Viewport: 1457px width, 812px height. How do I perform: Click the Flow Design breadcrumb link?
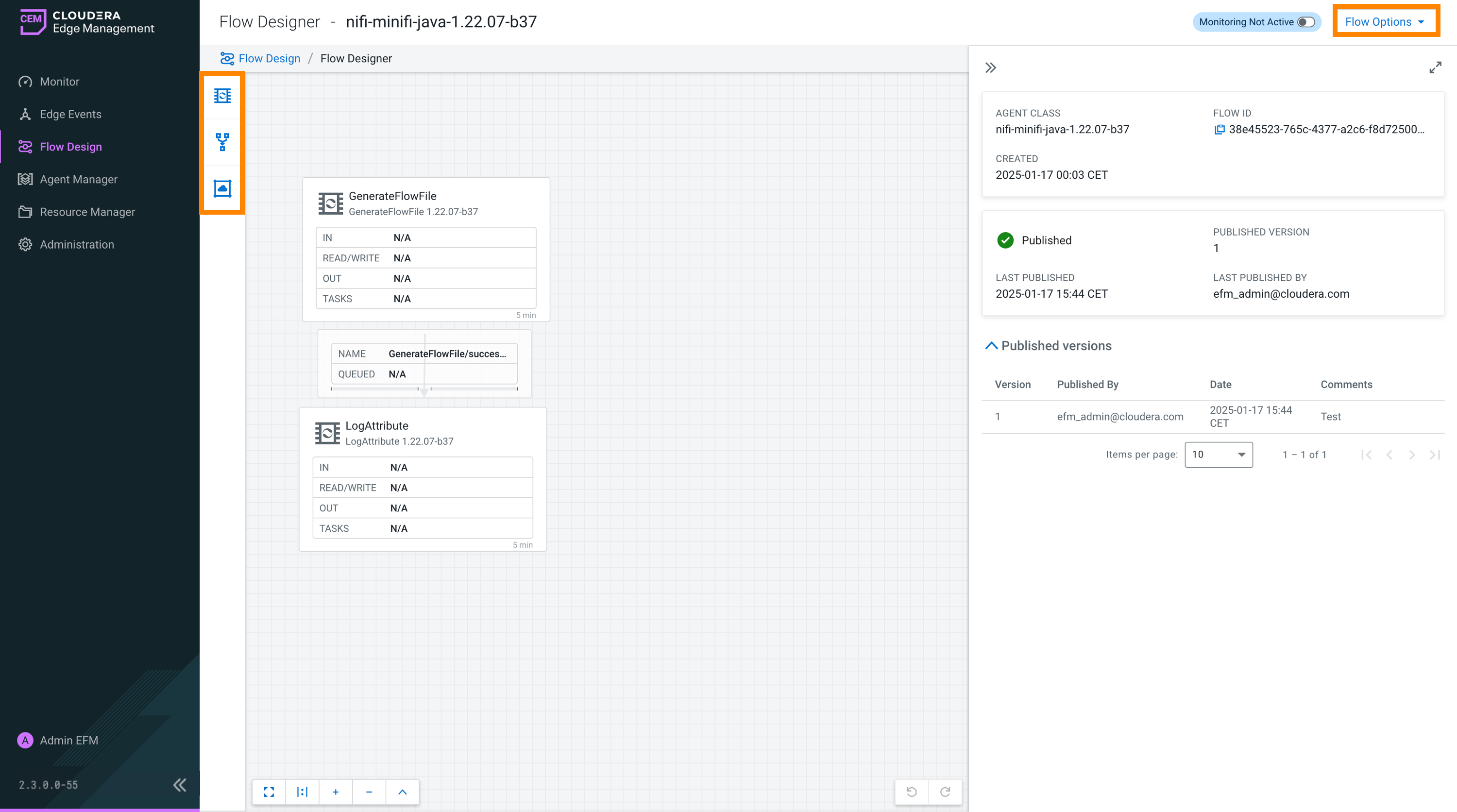269,58
